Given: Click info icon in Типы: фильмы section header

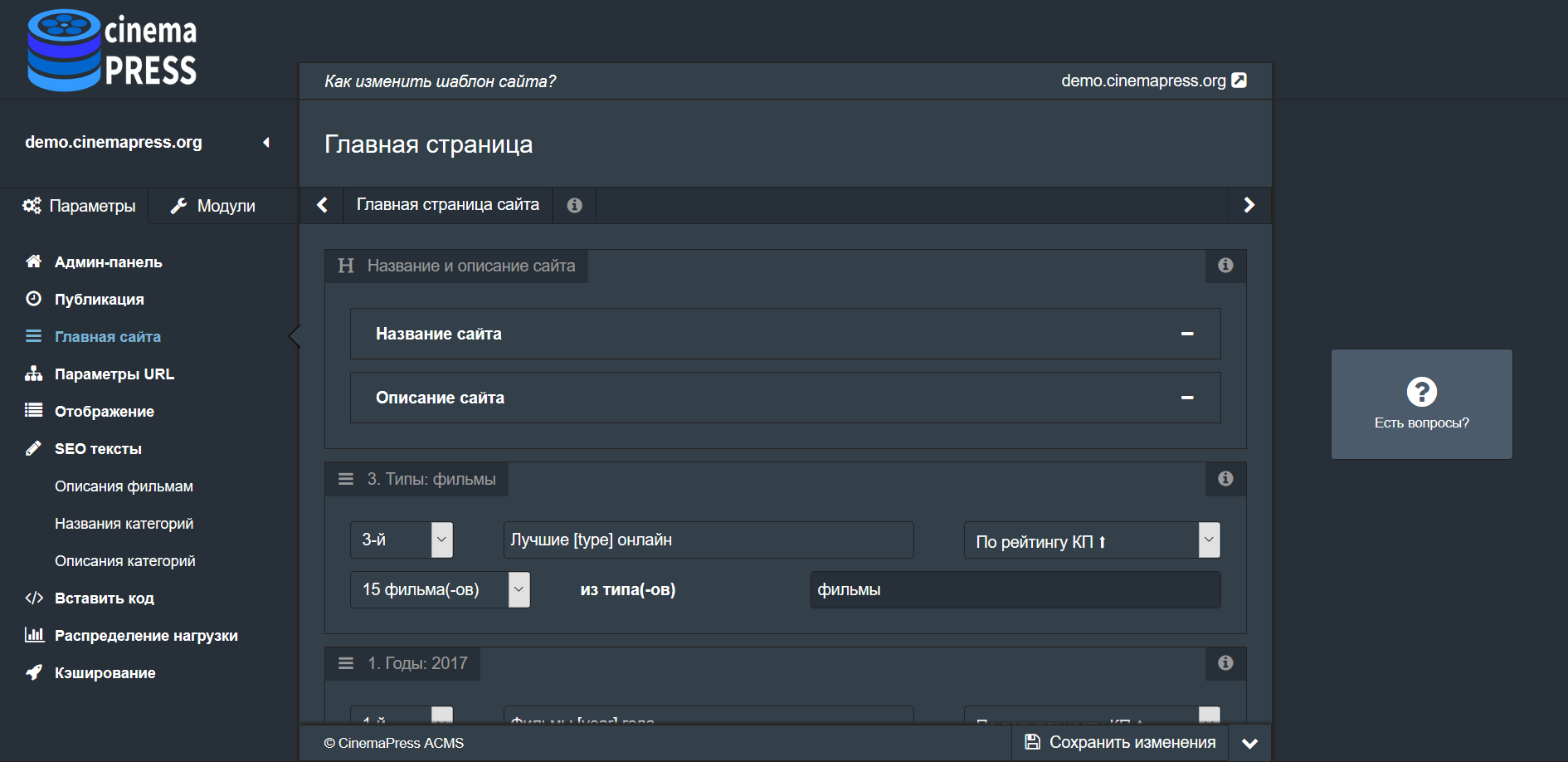Looking at the screenshot, I should (x=1225, y=479).
